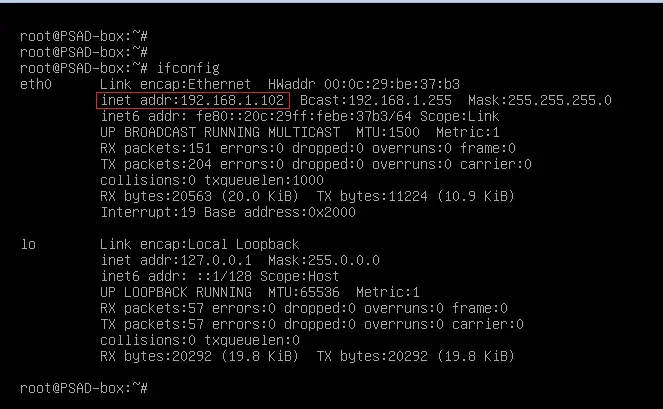The image size is (663, 409).
Task: Click the MTU:65536 value
Action: click(304, 292)
